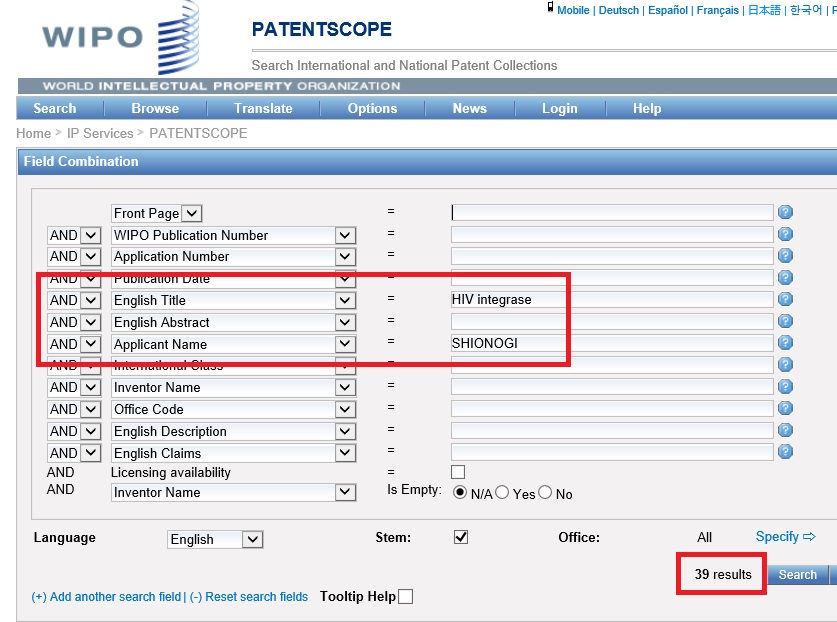Click the Specify office link
This screenshot has width=837, height=622.
coord(785,537)
